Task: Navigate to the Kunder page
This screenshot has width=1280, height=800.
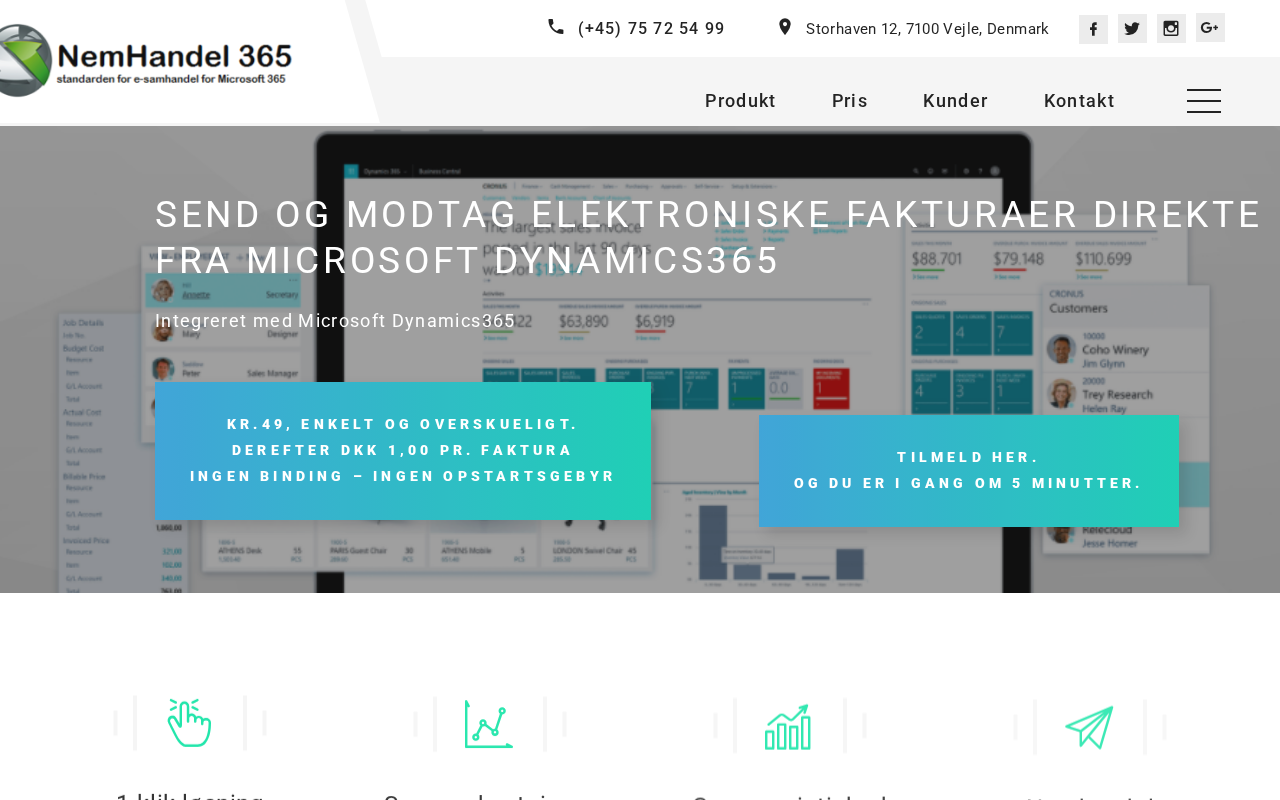Action: pyautogui.click(x=955, y=101)
